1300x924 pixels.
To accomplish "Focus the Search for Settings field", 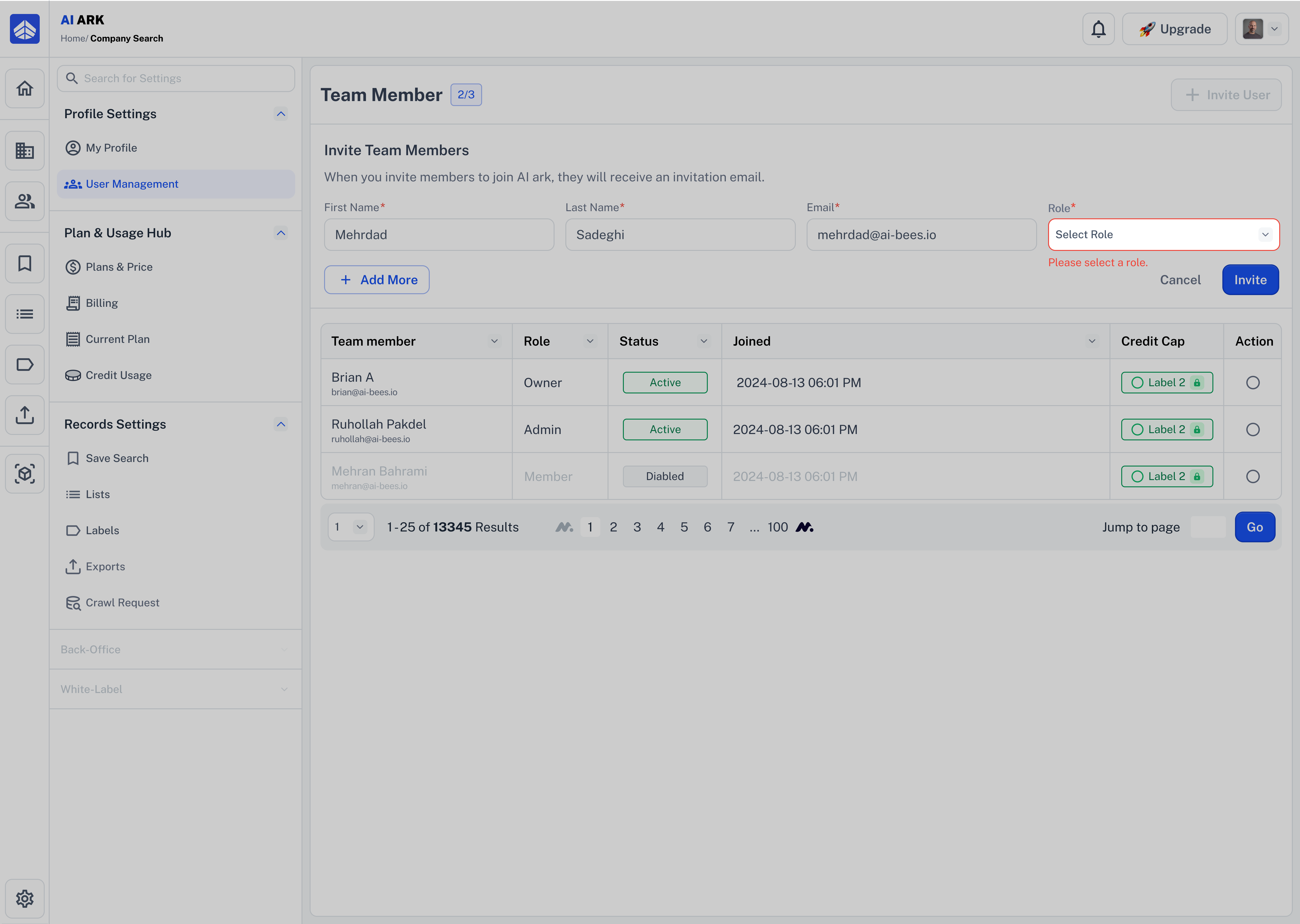I will 176,79.
